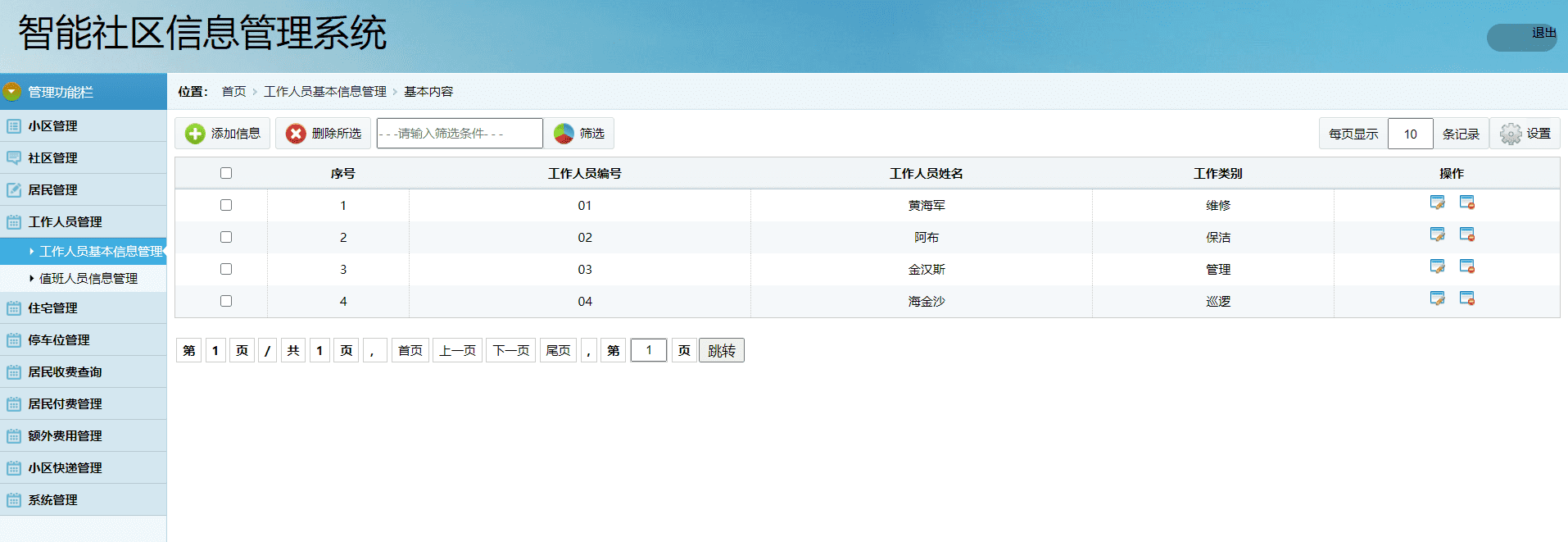The width and height of the screenshot is (1568, 542).
Task: Click the edit icon for 海全沙 row
Action: pyautogui.click(x=1437, y=298)
